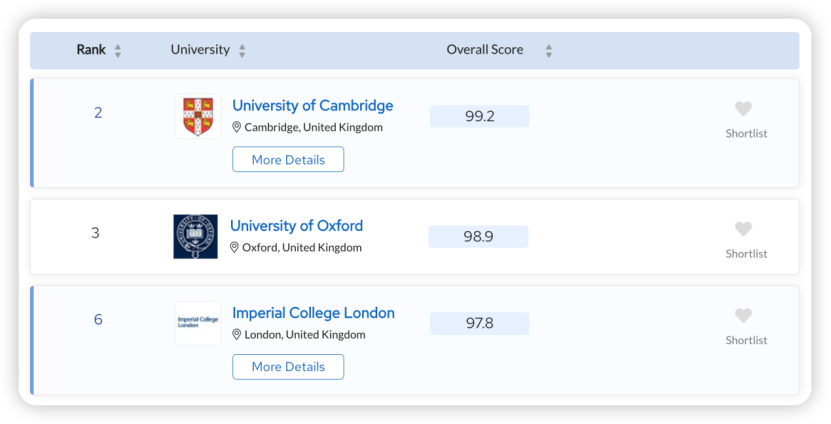
Task: Open More Details for Imperial College London
Action: click(288, 367)
